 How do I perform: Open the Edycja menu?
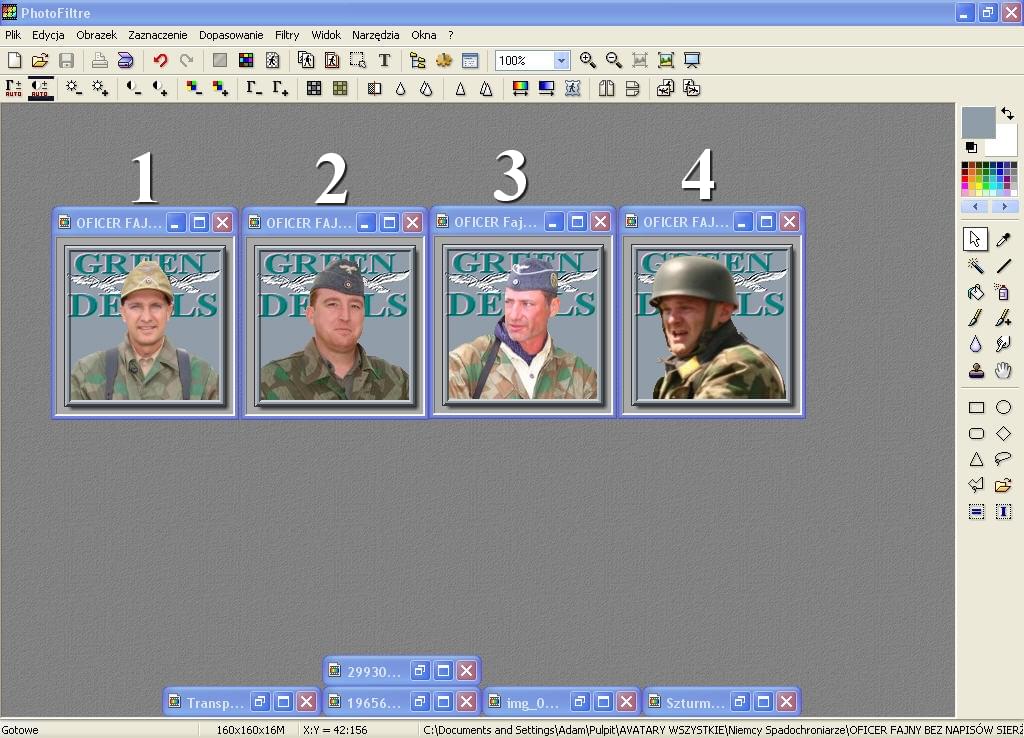coord(48,35)
